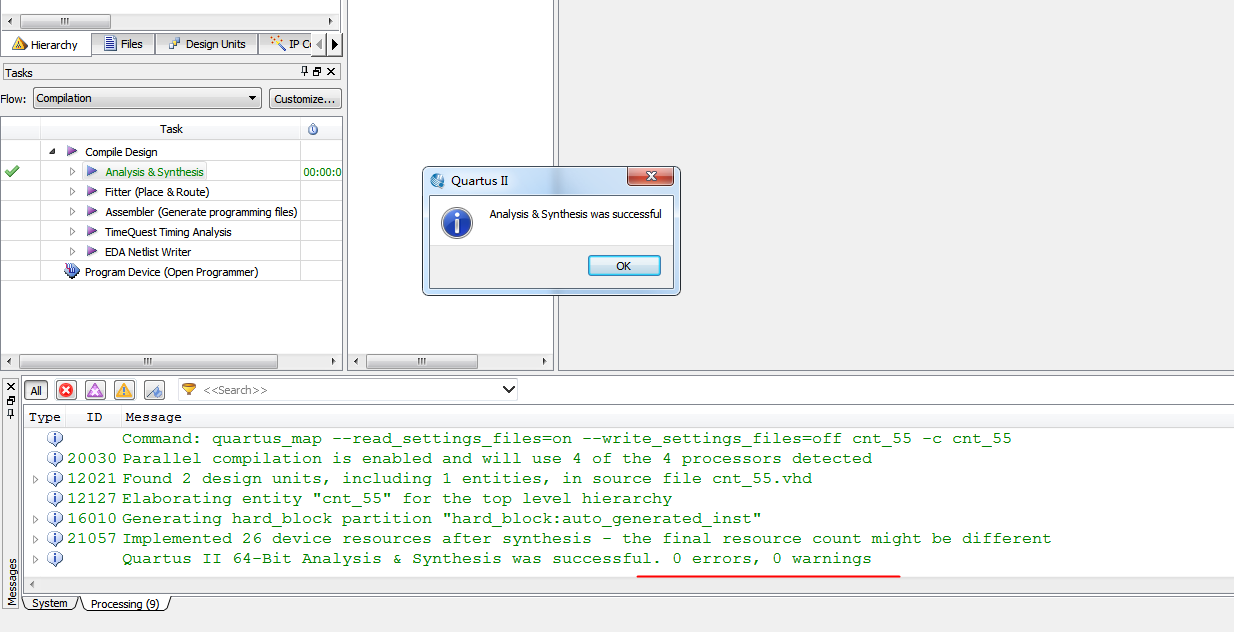
Task: Switch to the Processing (9) tab
Action: pos(124,604)
